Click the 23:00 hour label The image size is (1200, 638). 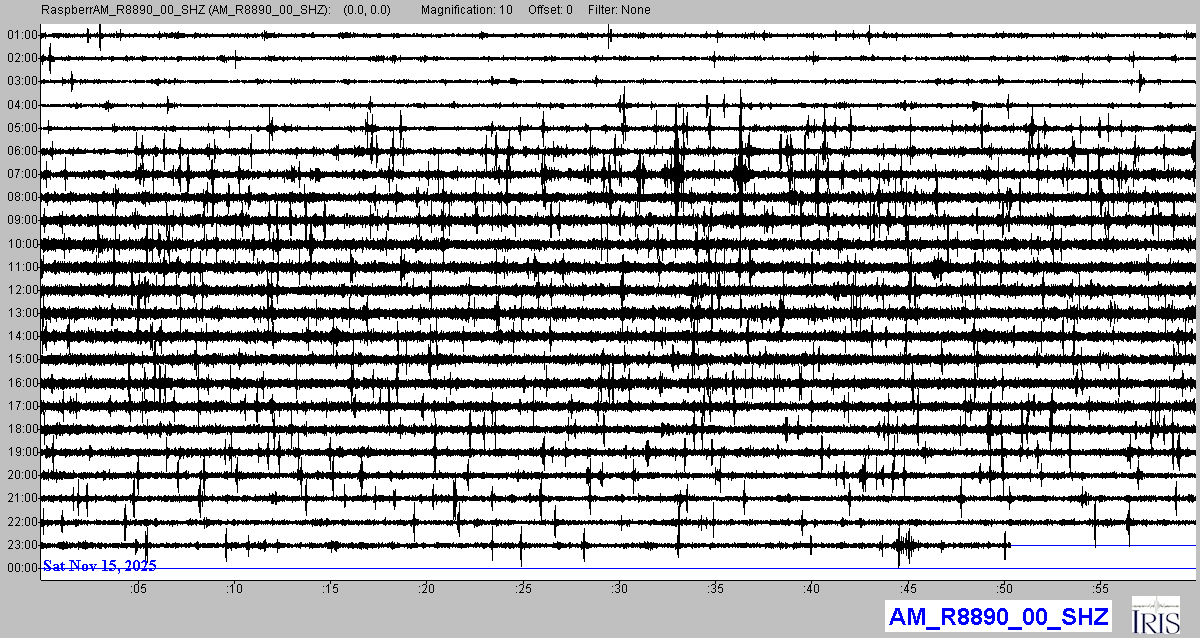point(22,545)
